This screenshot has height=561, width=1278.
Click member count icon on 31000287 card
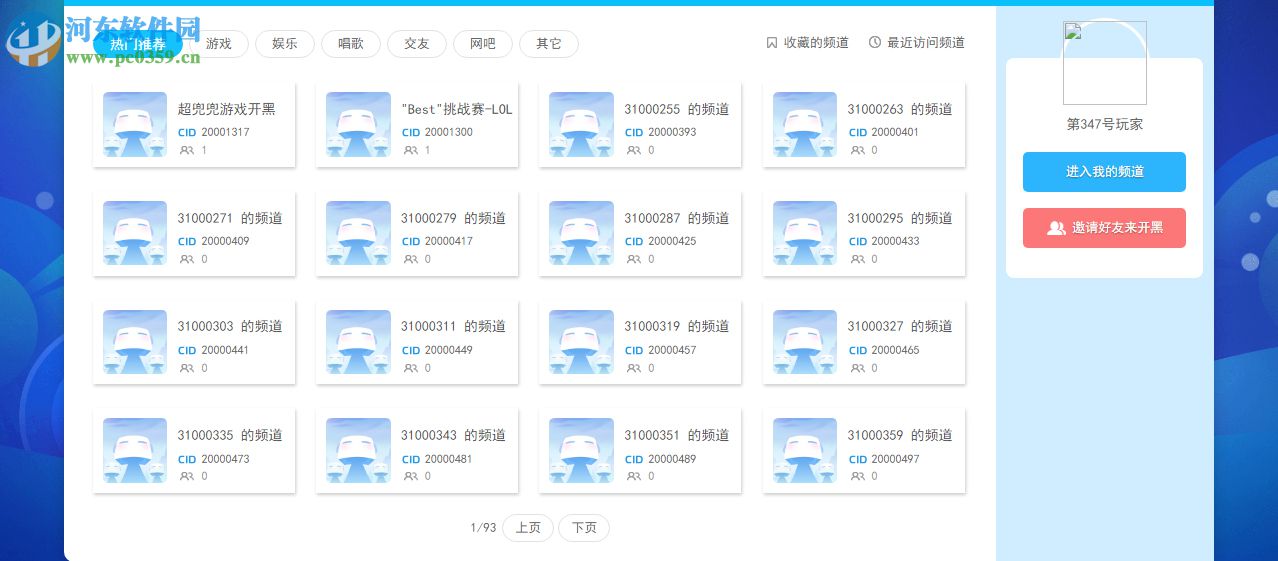[633, 259]
